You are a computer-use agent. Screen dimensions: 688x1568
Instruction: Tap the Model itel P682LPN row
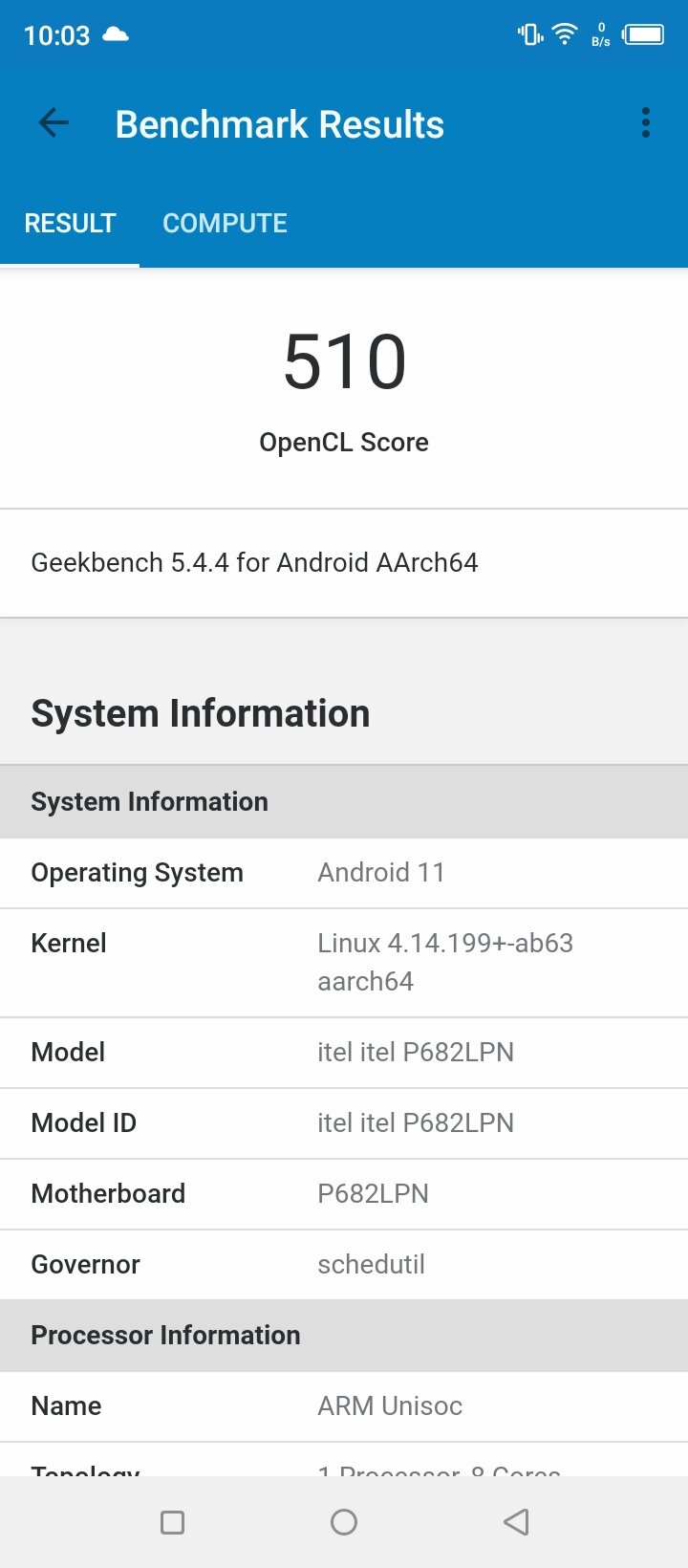[x=344, y=1053]
